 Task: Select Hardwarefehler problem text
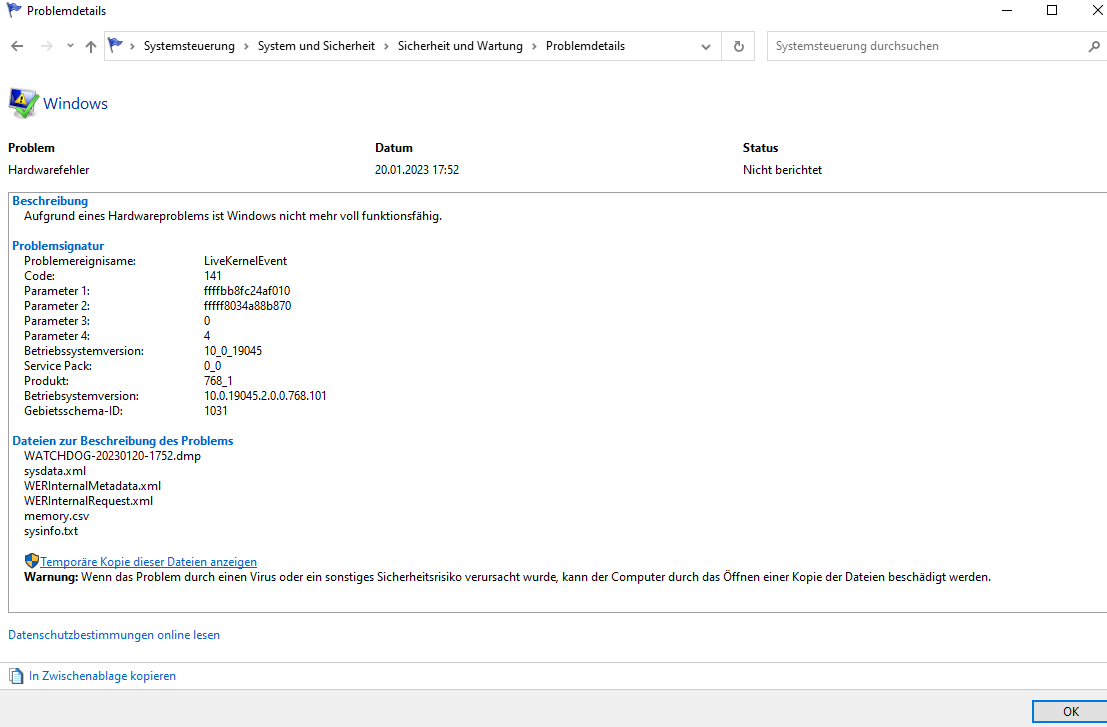click(49, 169)
